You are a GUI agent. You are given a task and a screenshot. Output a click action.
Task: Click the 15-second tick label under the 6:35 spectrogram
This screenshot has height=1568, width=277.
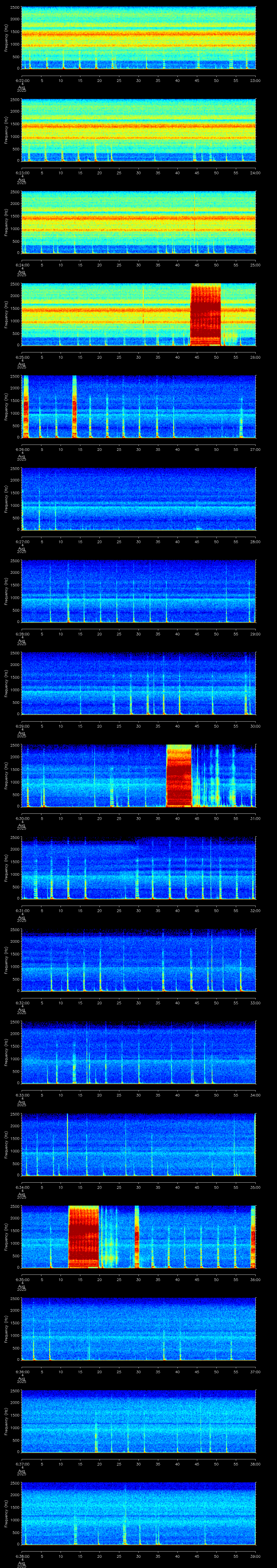pos(80,1279)
